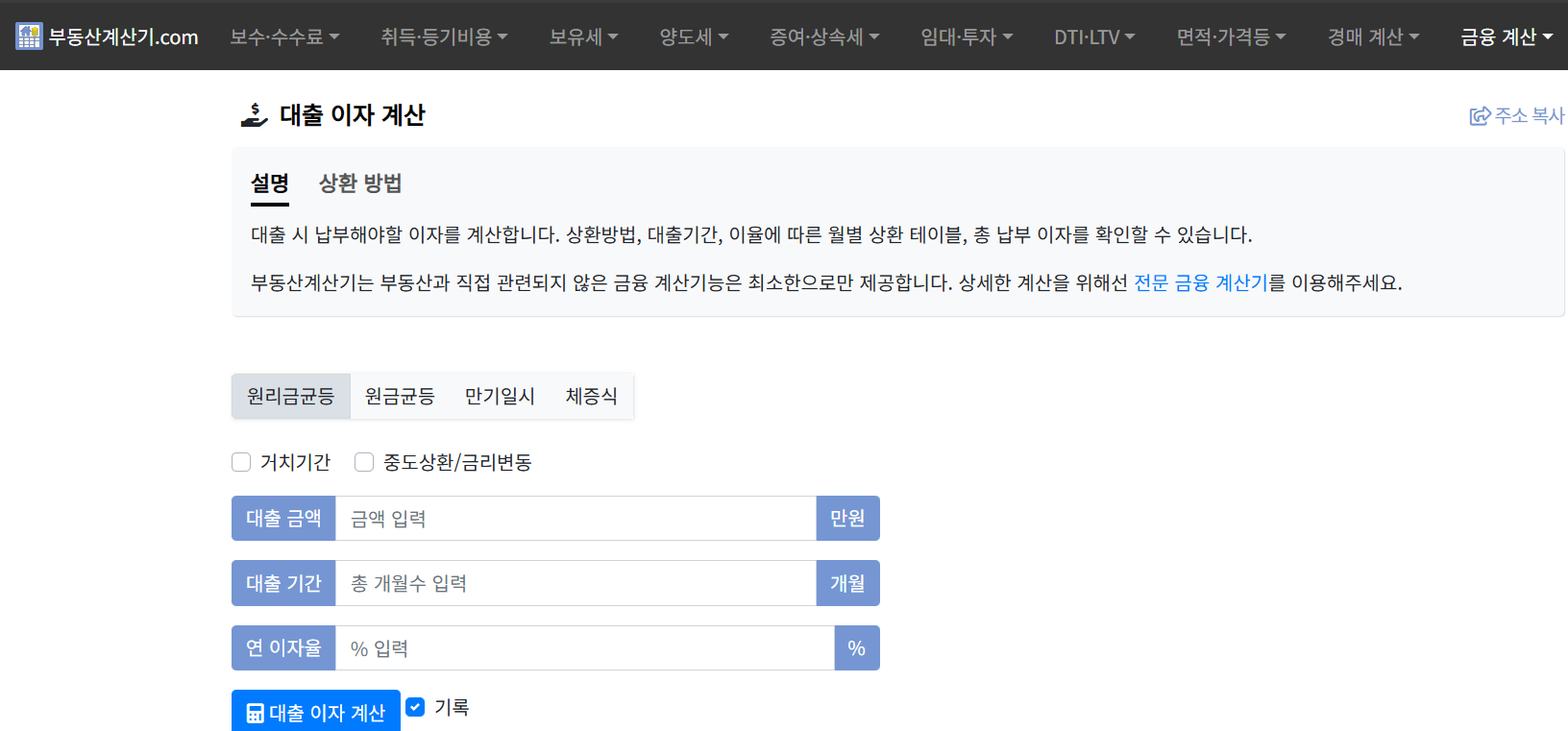Screen dimensions: 1568x731
Task: Click the calculator icon inside the blue button
Action: (x=254, y=712)
